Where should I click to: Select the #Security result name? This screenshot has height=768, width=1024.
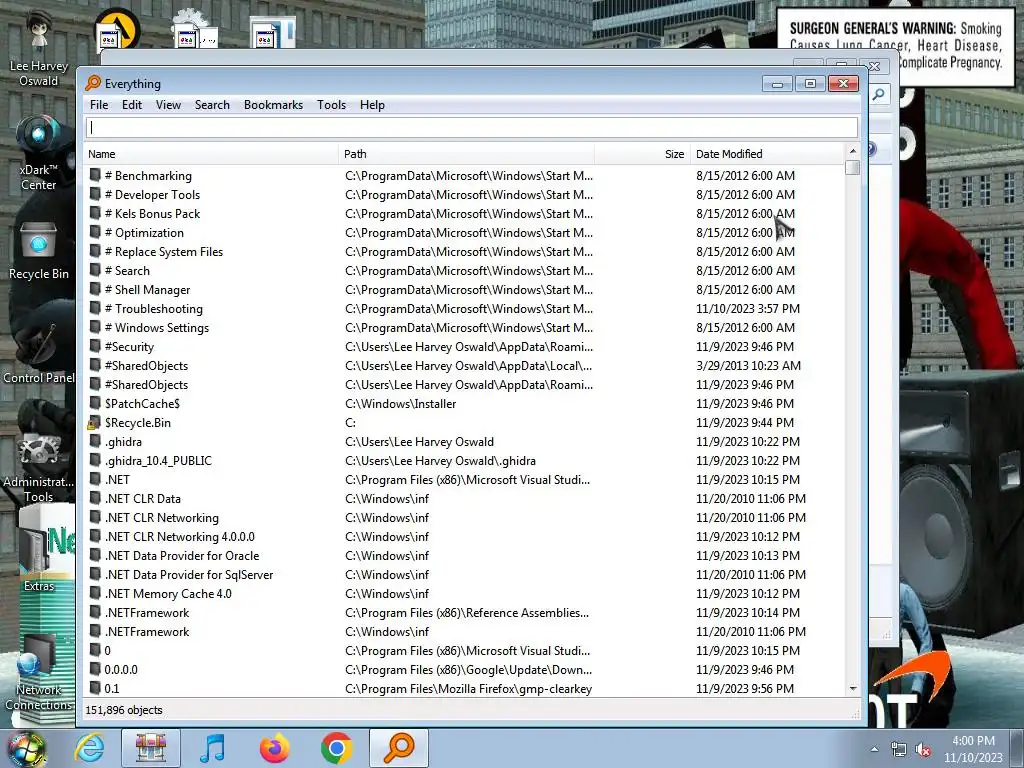(129, 347)
